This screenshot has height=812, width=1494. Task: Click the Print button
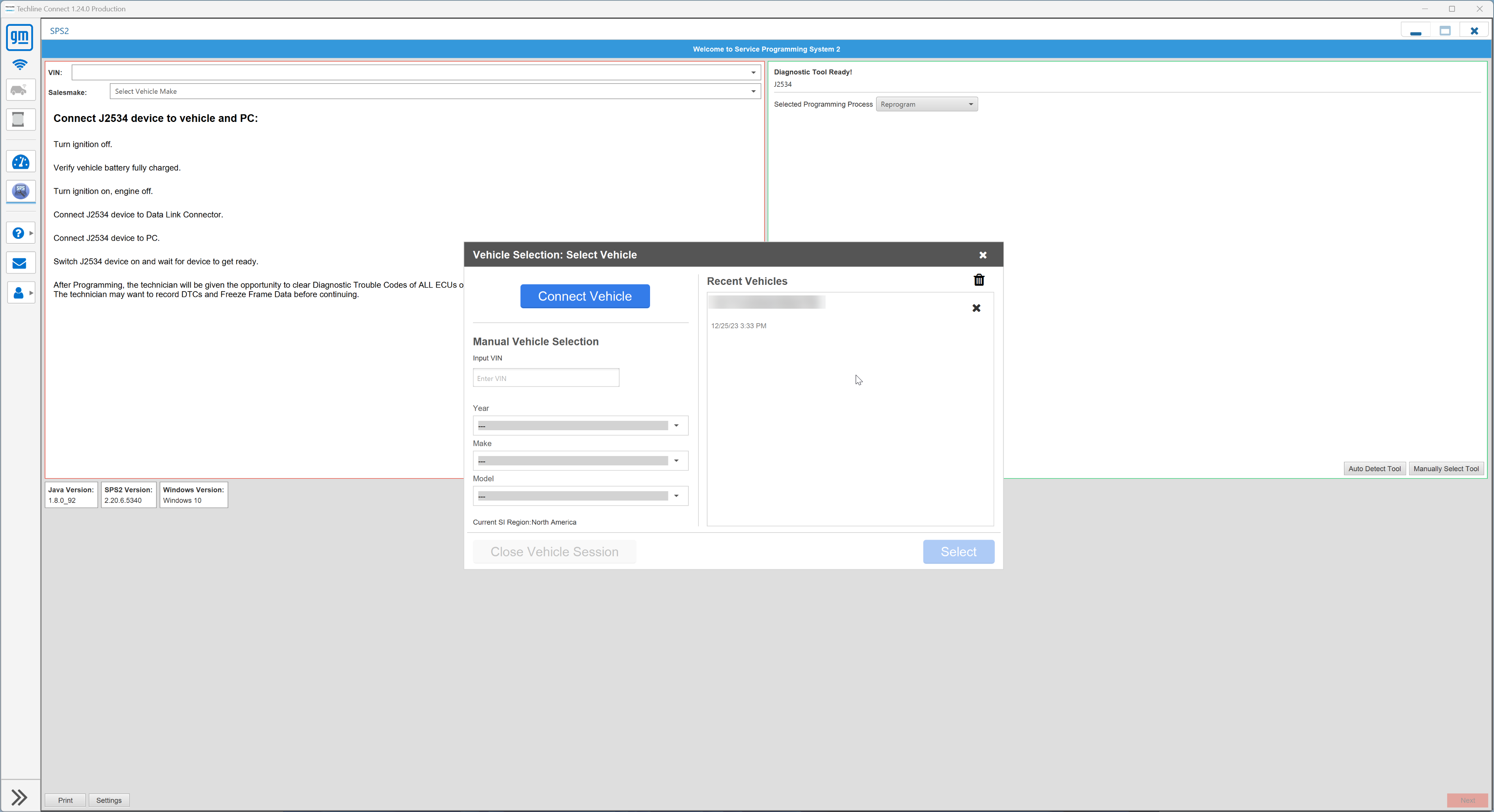66,800
